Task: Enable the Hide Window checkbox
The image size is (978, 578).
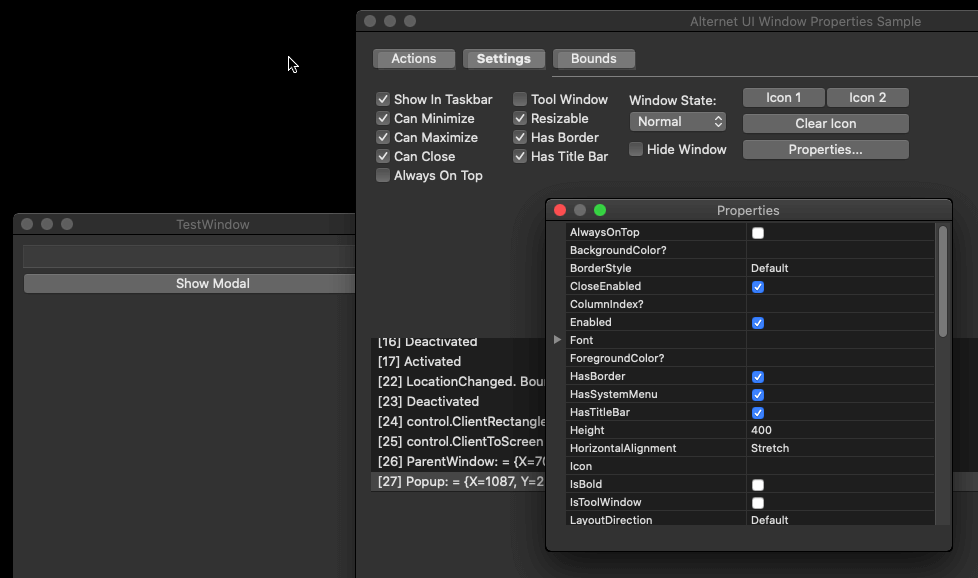Action: click(x=635, y=149)
